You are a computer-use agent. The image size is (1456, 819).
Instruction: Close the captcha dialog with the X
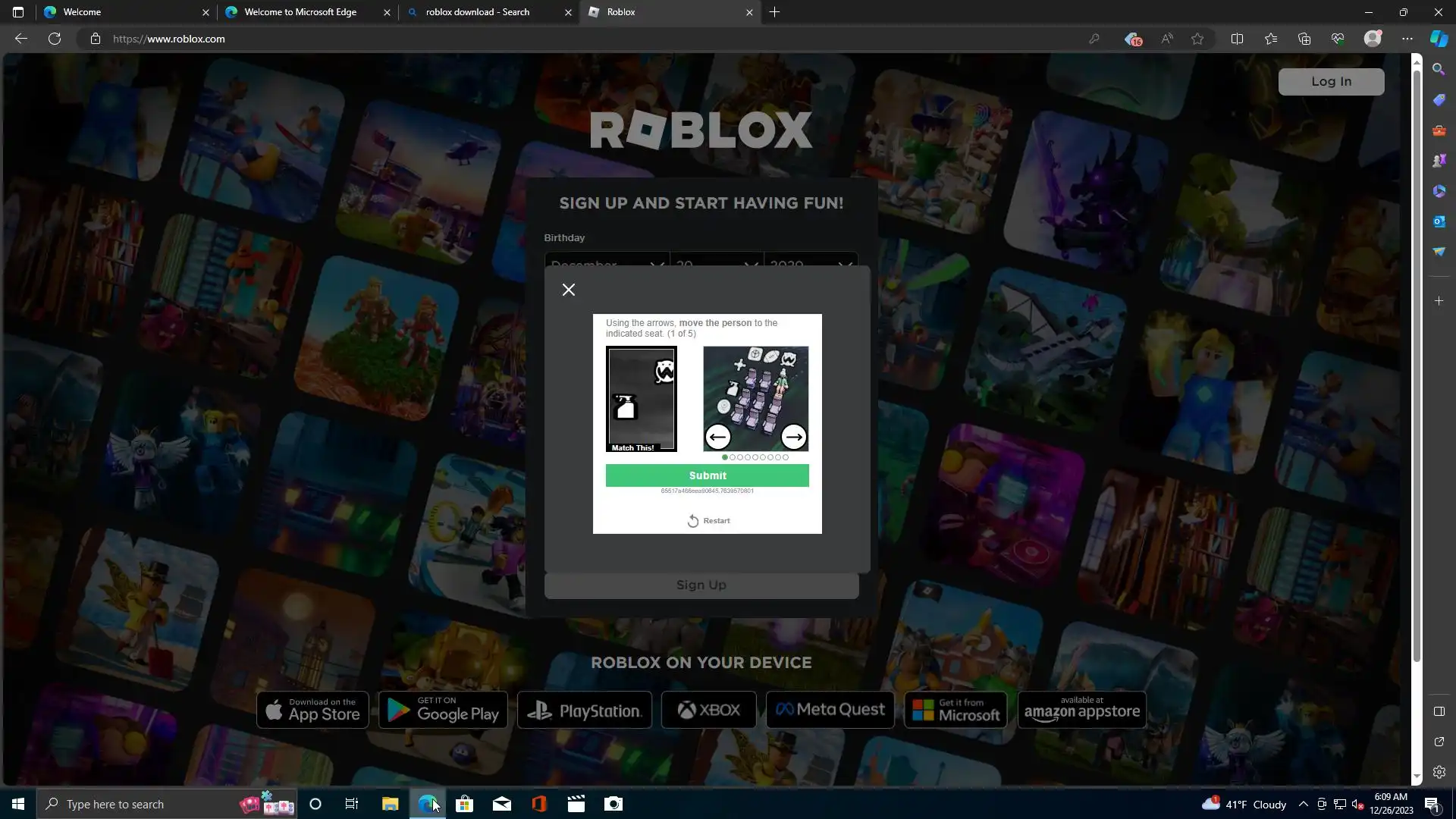pos(569,290)
